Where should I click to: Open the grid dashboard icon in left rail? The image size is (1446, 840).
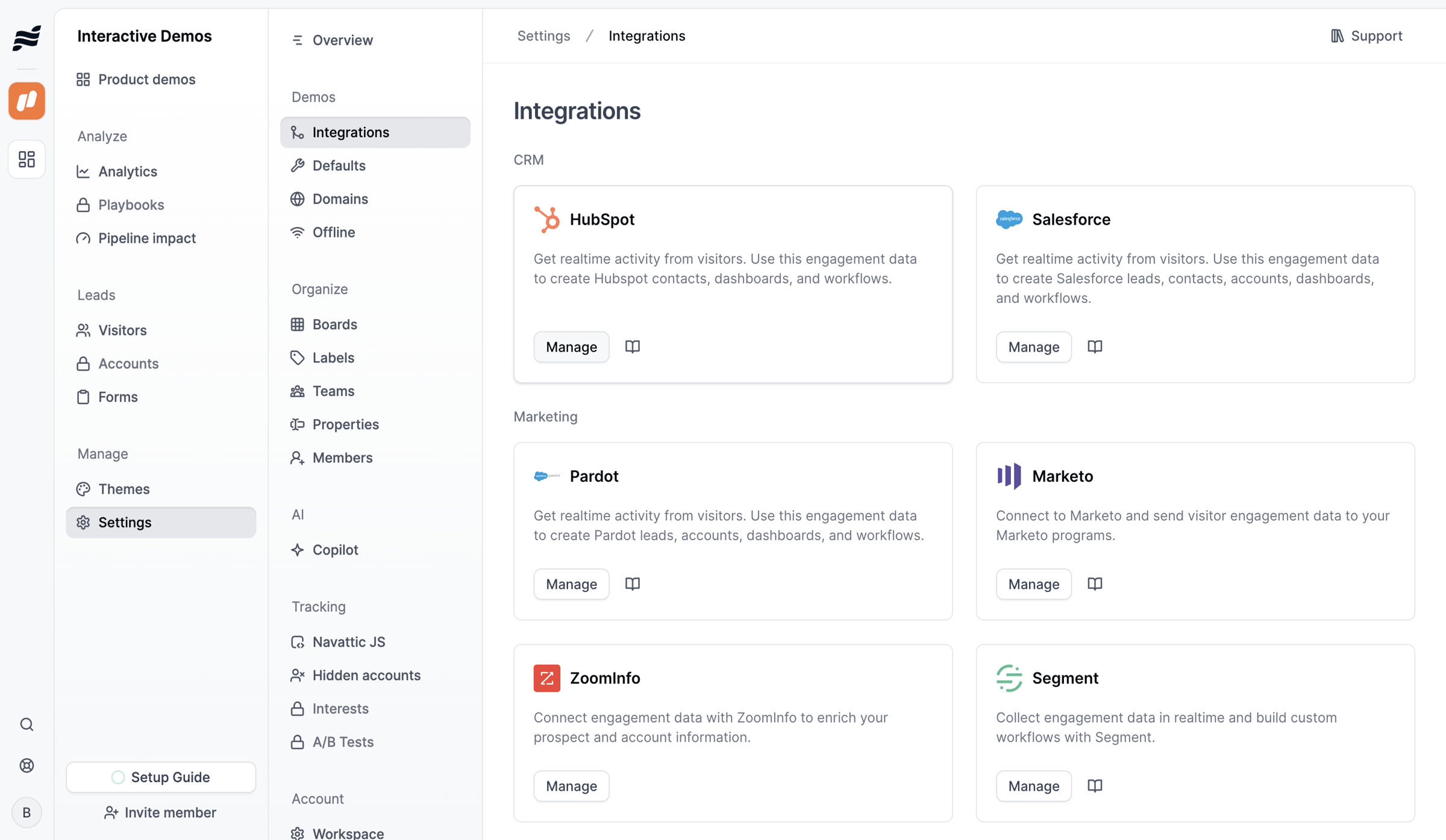tap(27, 159)
